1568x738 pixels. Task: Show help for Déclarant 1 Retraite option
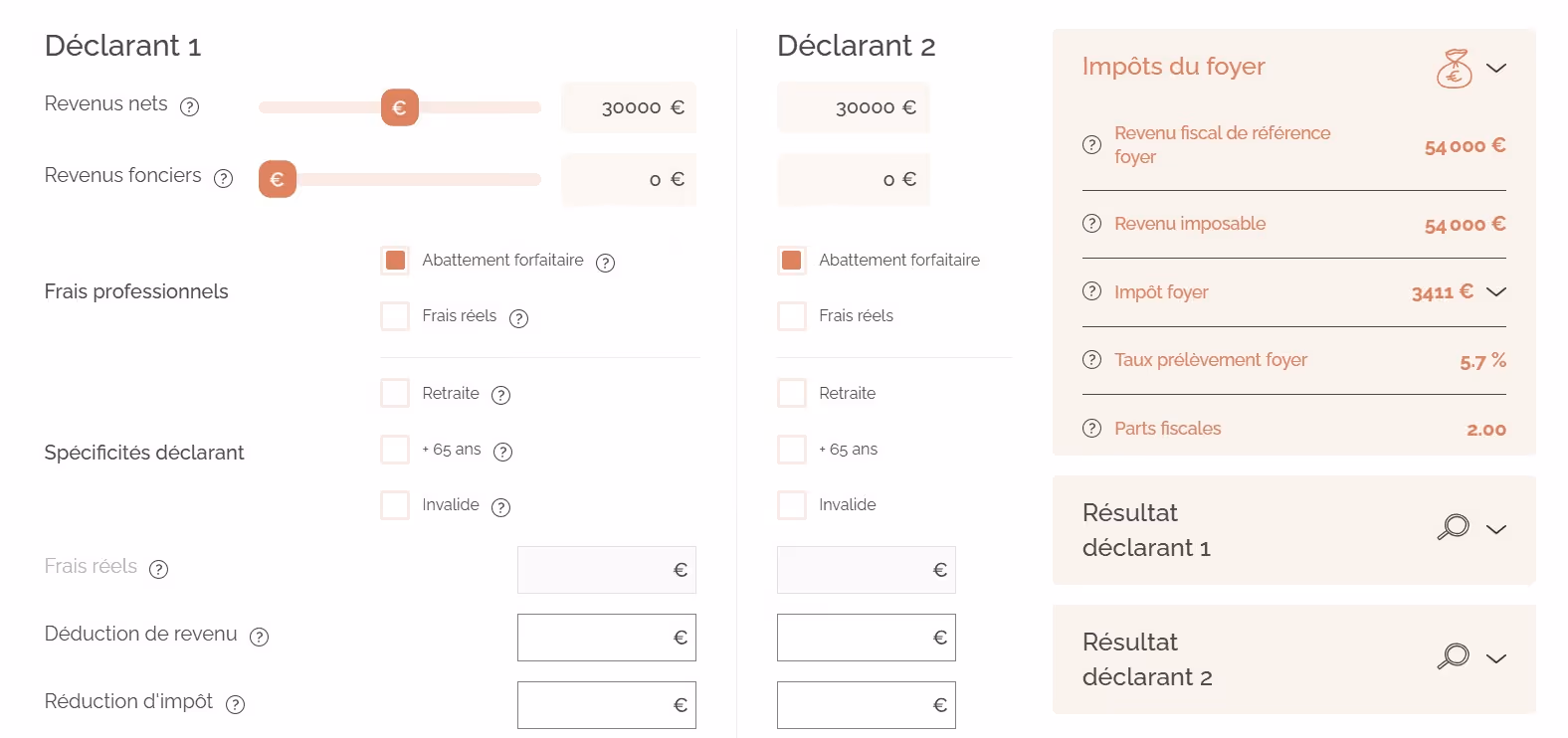click(x=501, y=395)
